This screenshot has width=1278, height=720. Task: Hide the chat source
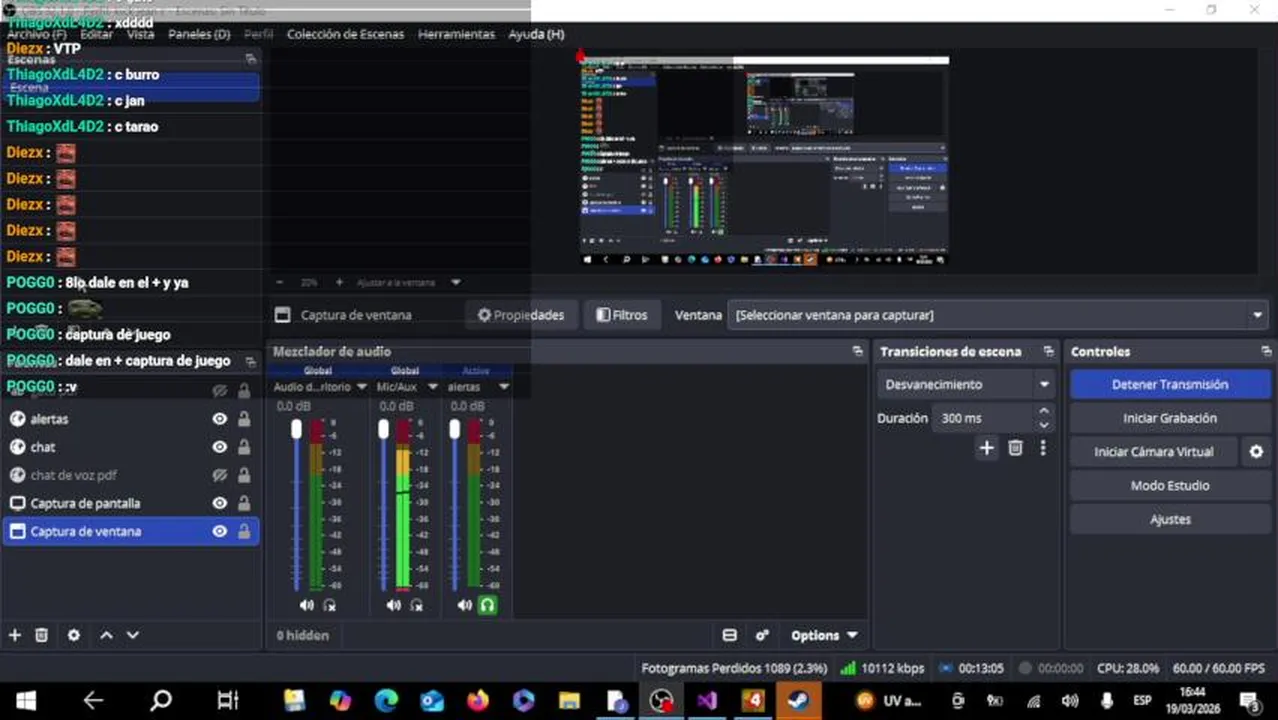pos(219,447)
